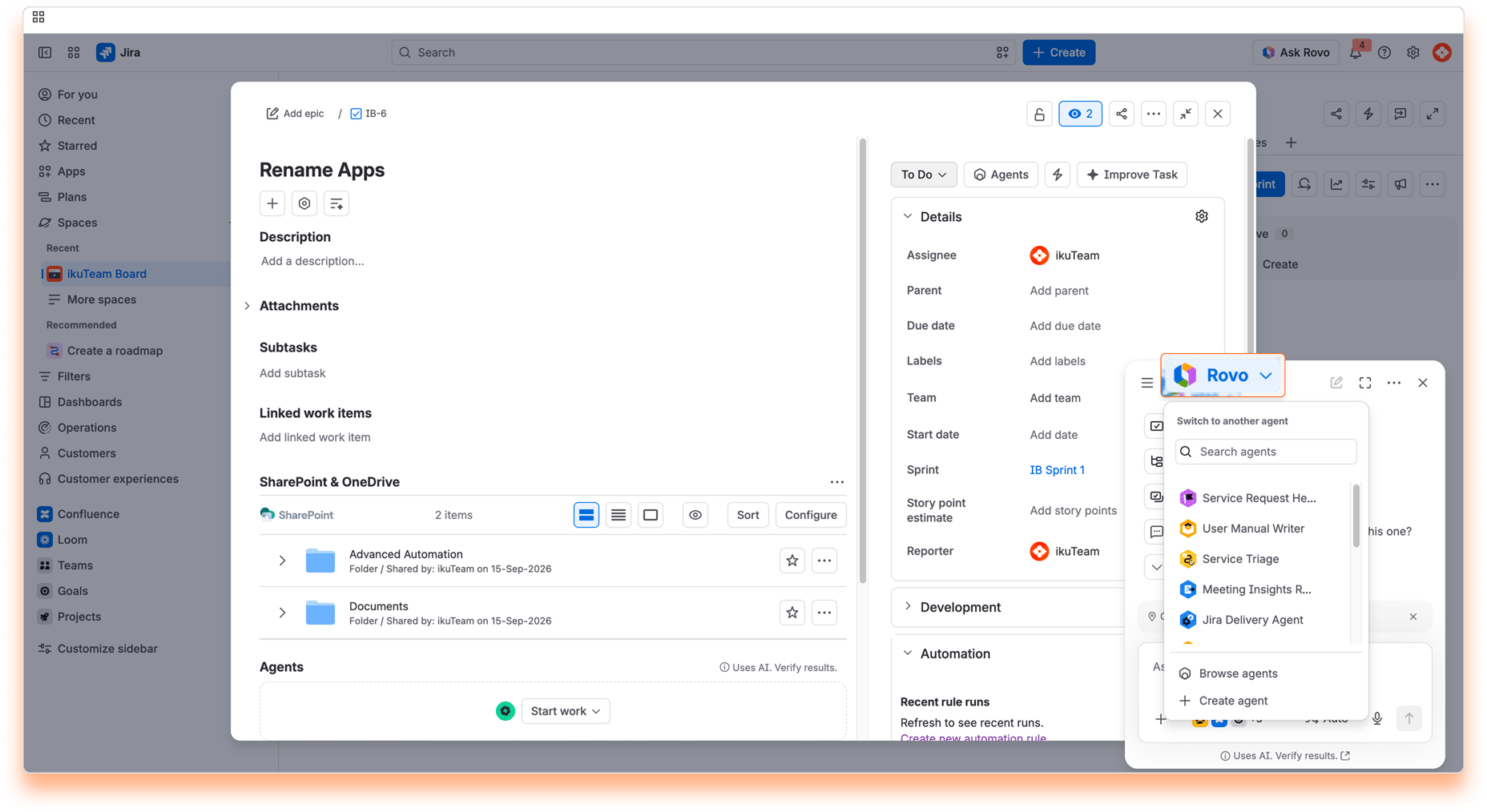The height and width of the screenshot is (812, 1487).
Task: Expand the Attachments section
Action: point(247,306)
